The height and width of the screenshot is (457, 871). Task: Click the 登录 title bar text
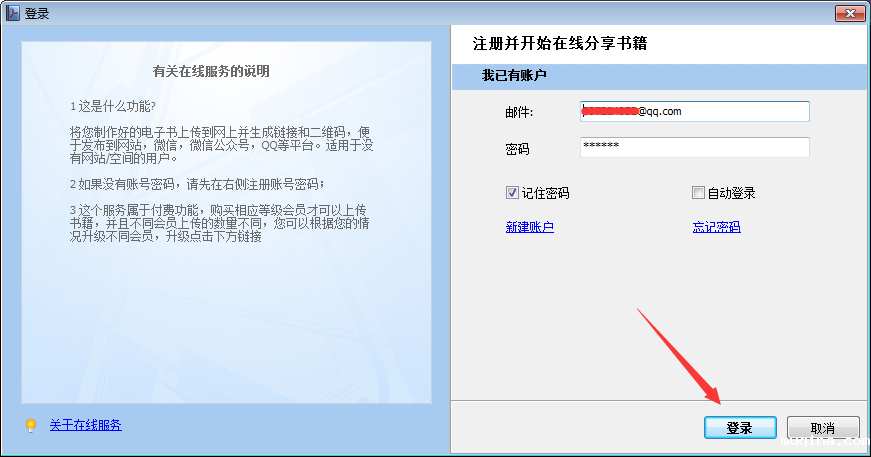[37, 13]
